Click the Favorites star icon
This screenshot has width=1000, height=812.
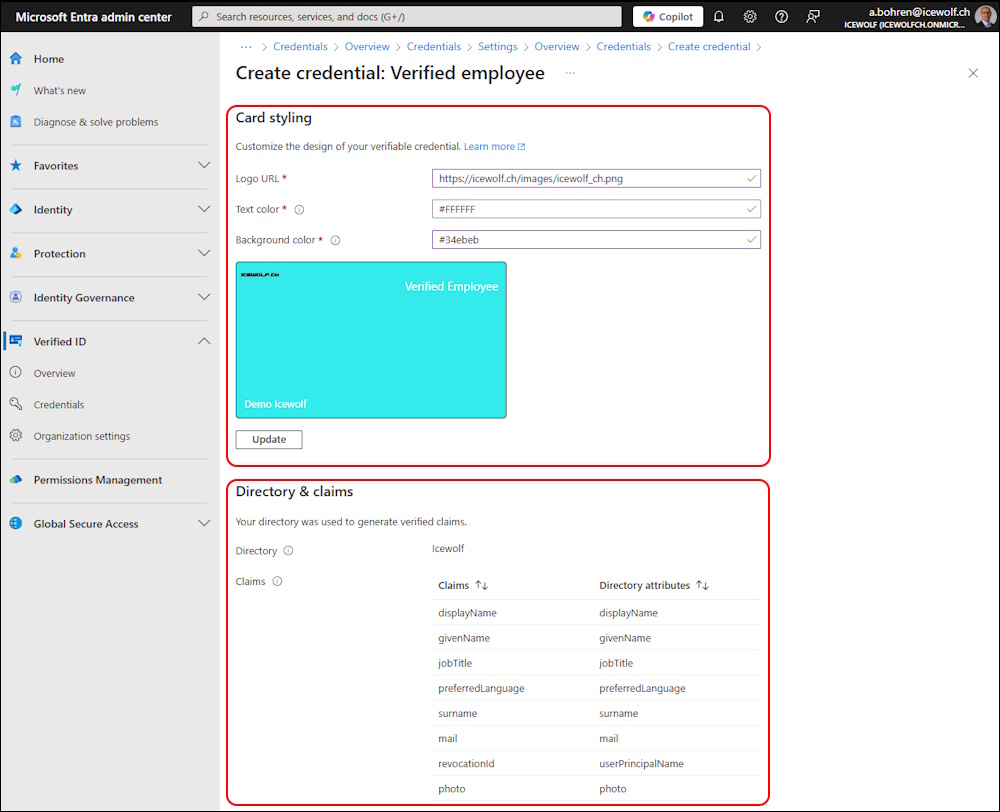(x=16, y=165)
